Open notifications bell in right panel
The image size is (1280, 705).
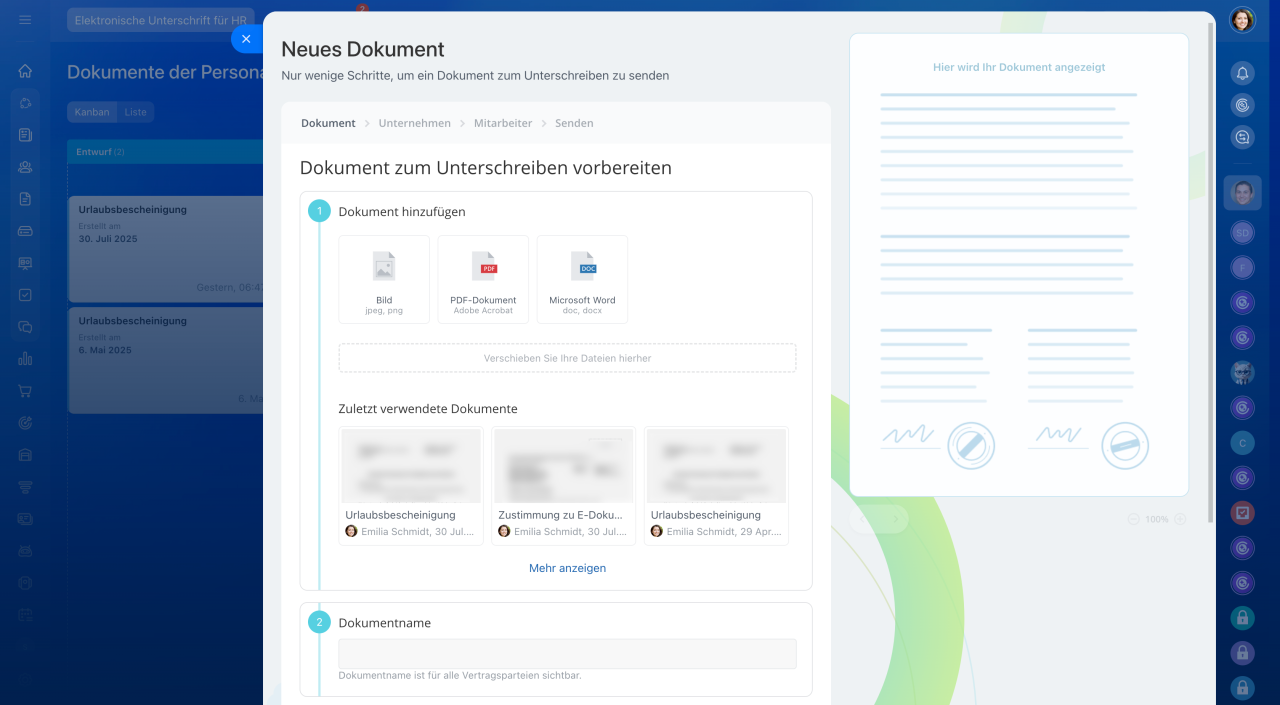[1242, 73]
